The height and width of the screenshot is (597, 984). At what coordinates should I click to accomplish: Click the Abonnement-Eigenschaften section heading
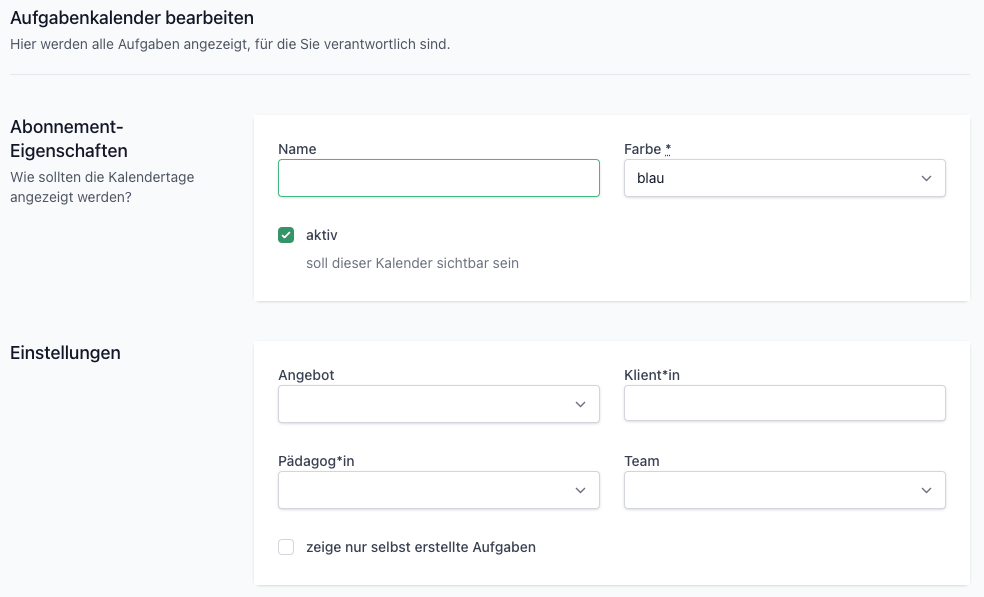coord(69,139)
